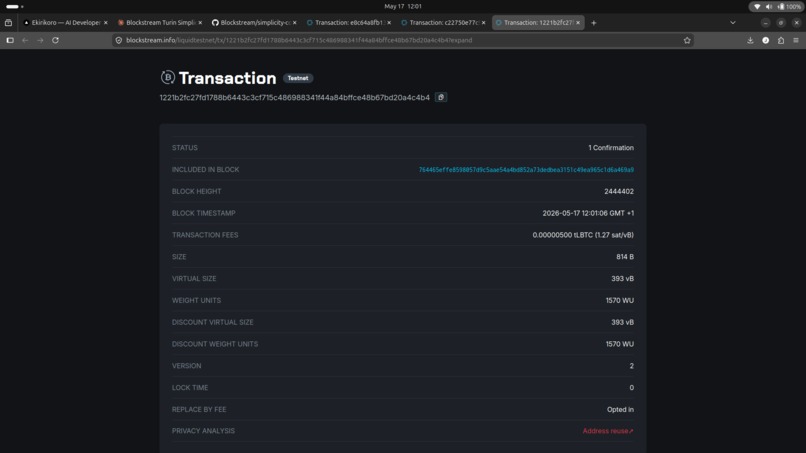Viewport: 806px width, 453px height.
Task: Open the volume indicator in system tray
Action: click(x=768, y=7)
